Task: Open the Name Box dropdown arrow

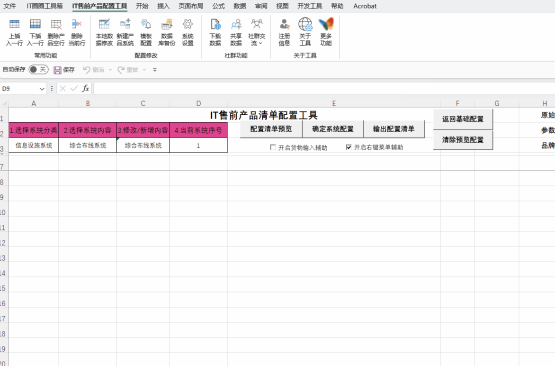Action: point(42,89)
